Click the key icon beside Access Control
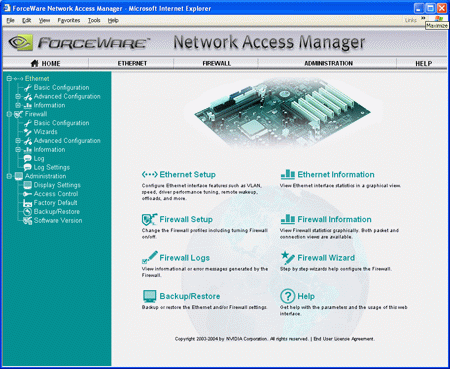The image size is (450, 369). [28, 194]
